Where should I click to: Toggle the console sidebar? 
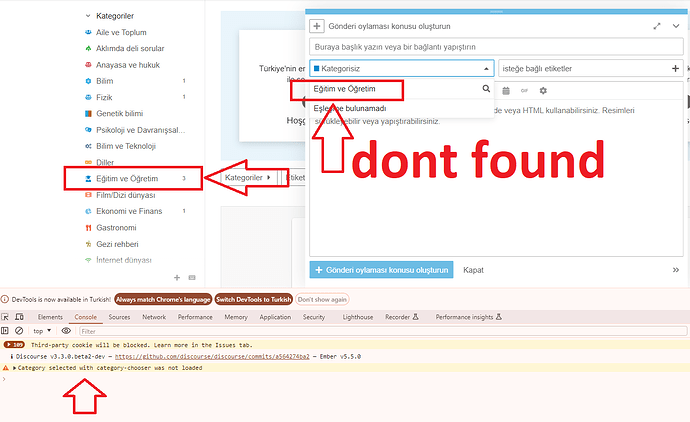5,330
